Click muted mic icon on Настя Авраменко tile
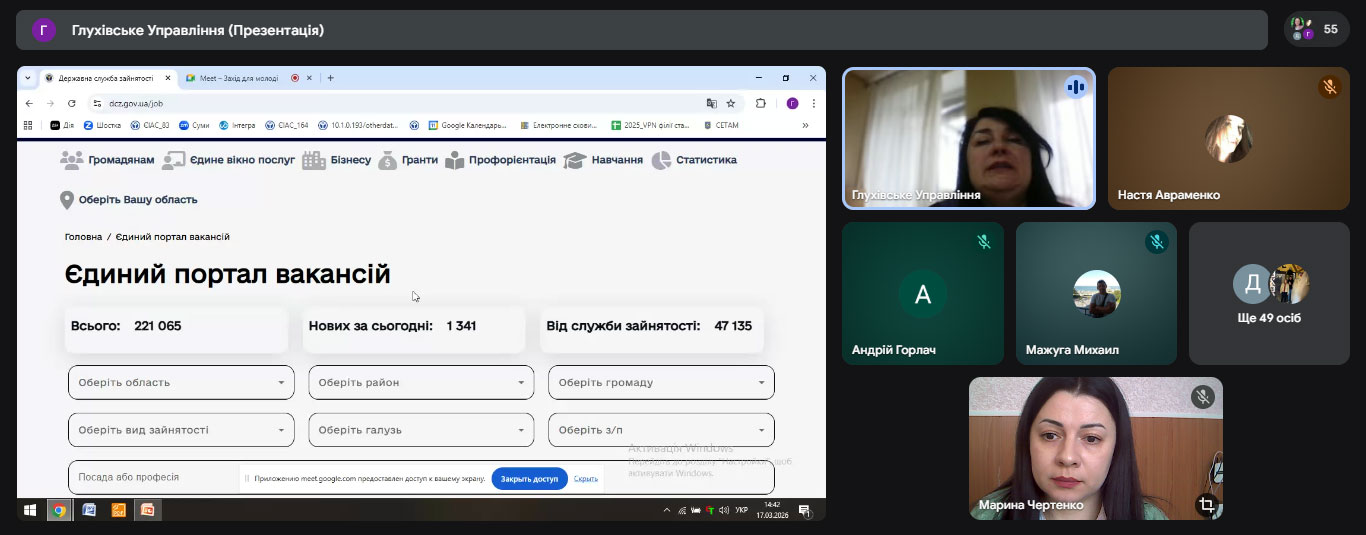This screenshot has height=535, width=1366. click(1329, 87)
